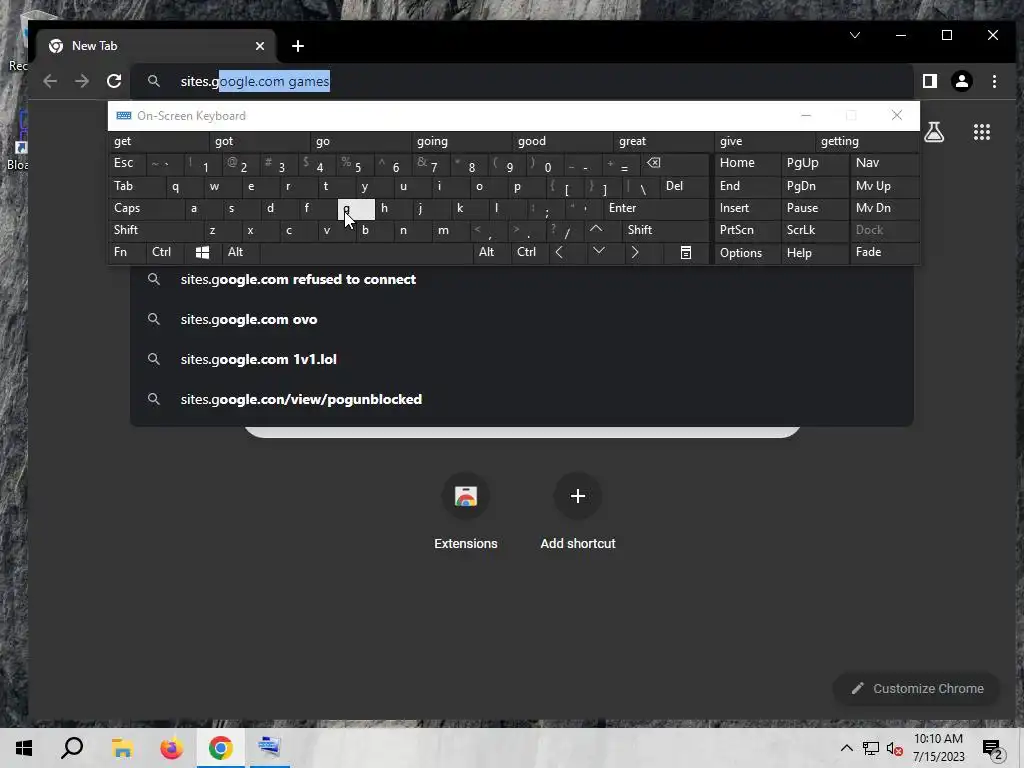Click the On-Screen Keyboard taskbar icon
This screenshot has width=1024, height=768.
[269, 746]
